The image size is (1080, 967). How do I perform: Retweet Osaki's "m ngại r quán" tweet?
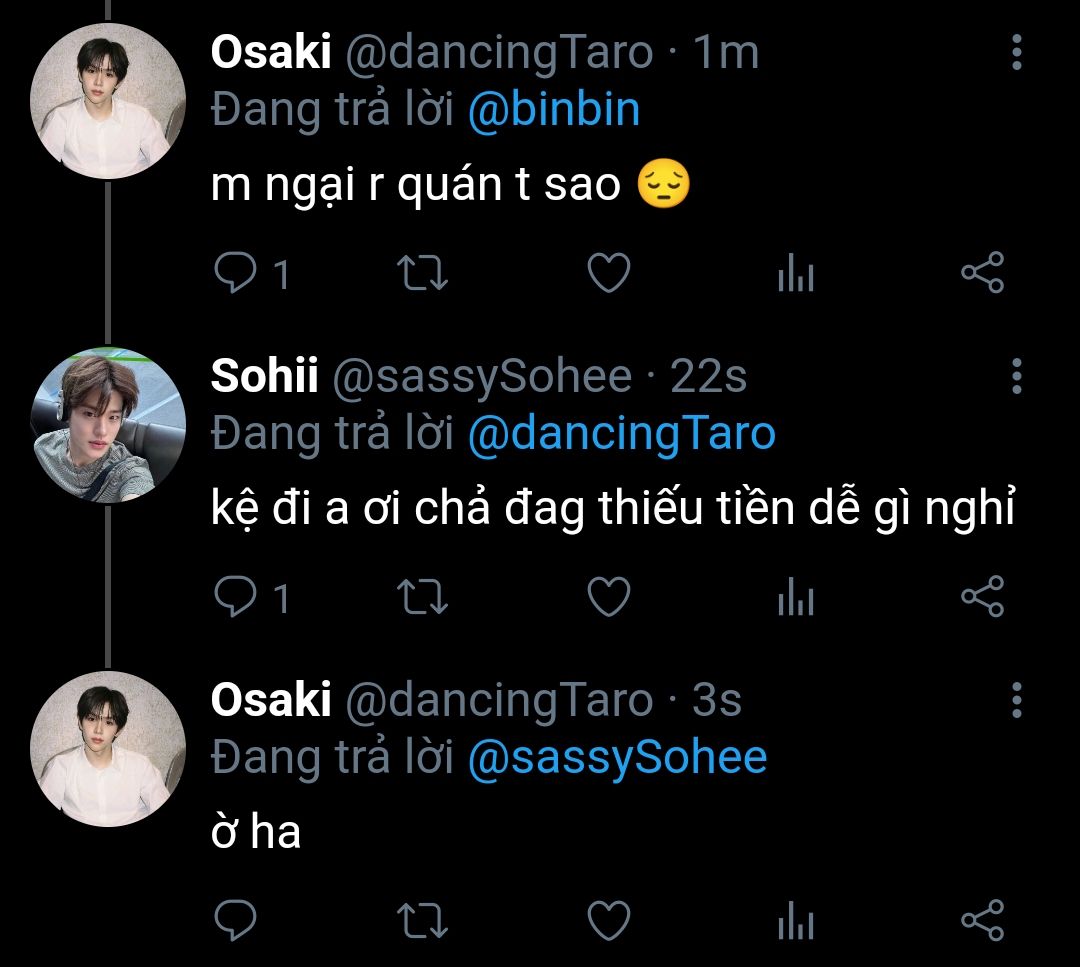[x=422, y=273]
